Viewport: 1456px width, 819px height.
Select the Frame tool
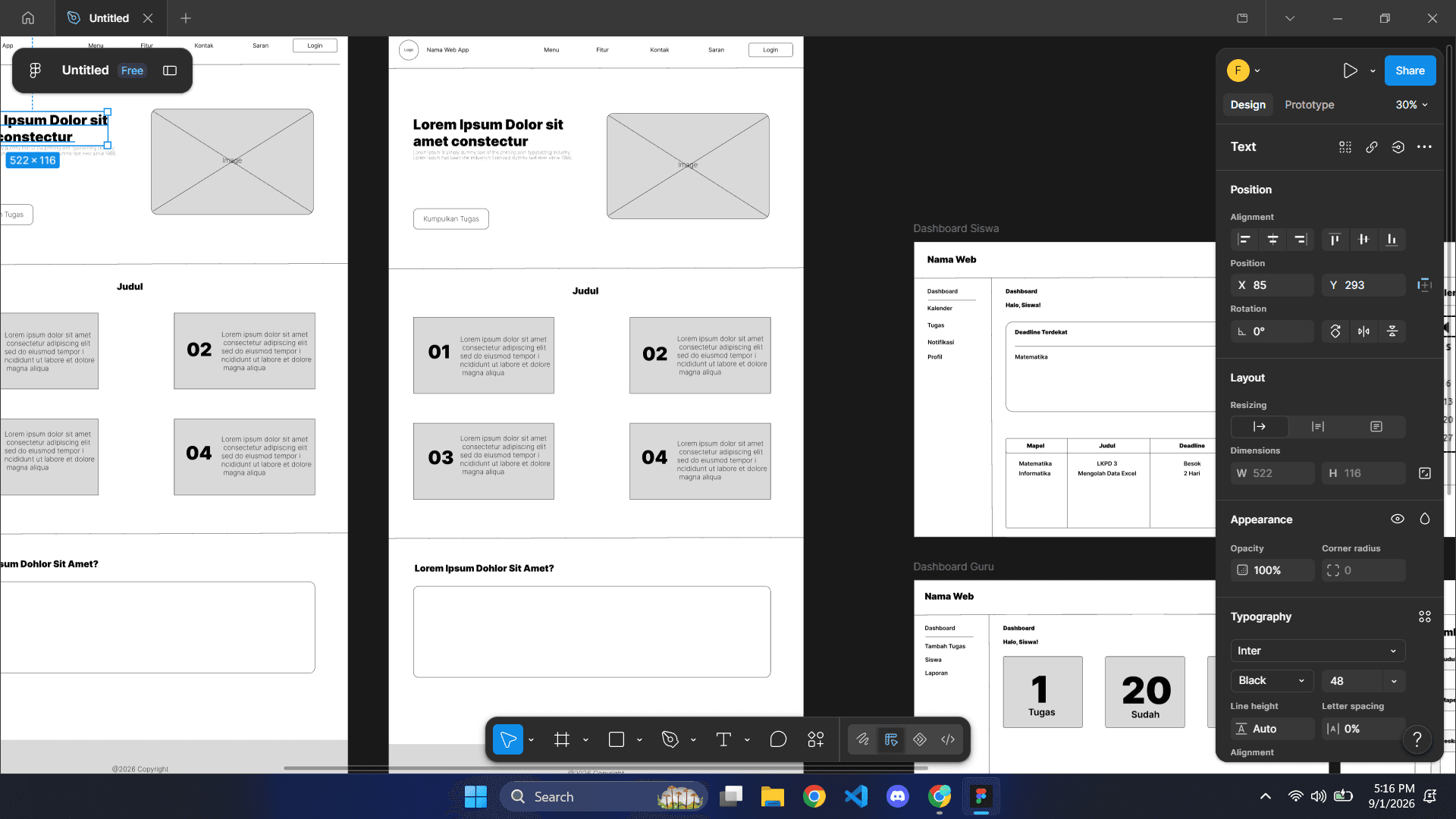[562, 739]
